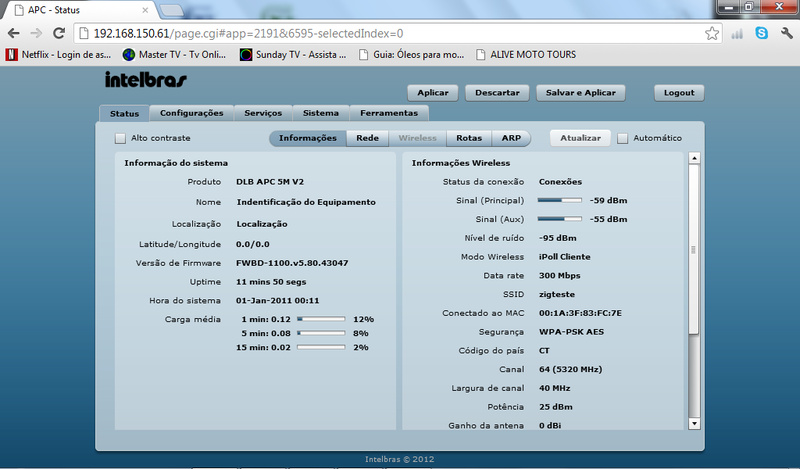Click Largura de canal 40 MHz
The width and height of the screenshot is (800, 469).
555,388
